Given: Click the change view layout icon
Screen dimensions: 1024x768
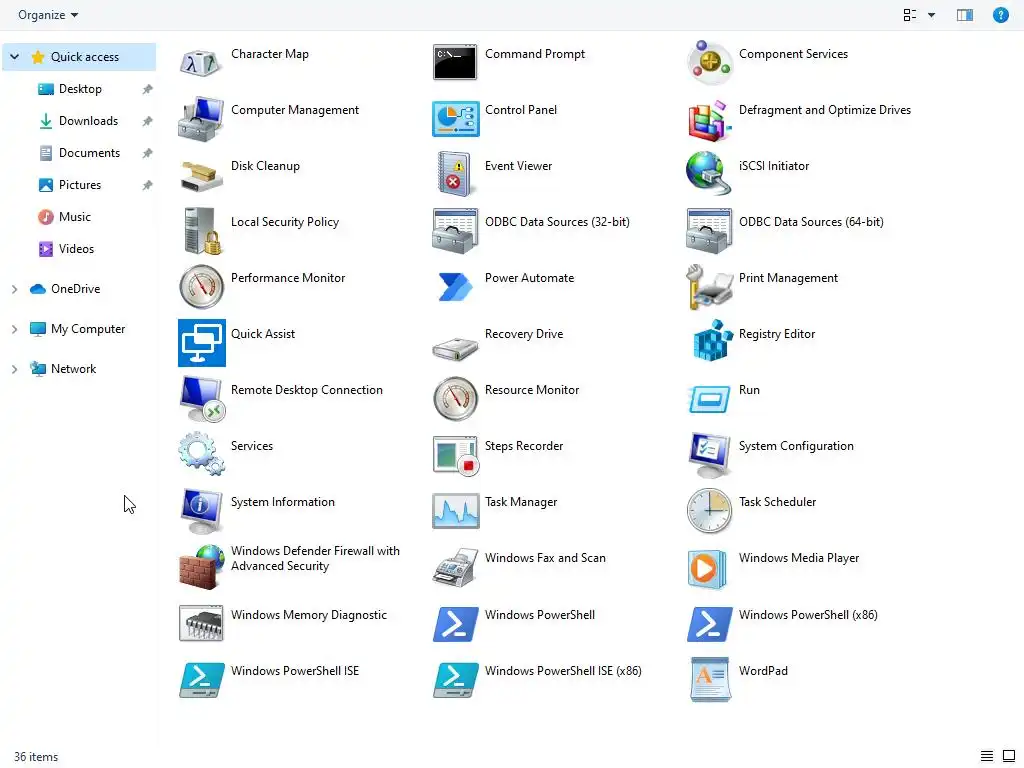Looking at the screenshot, I should tap(910, 15).
